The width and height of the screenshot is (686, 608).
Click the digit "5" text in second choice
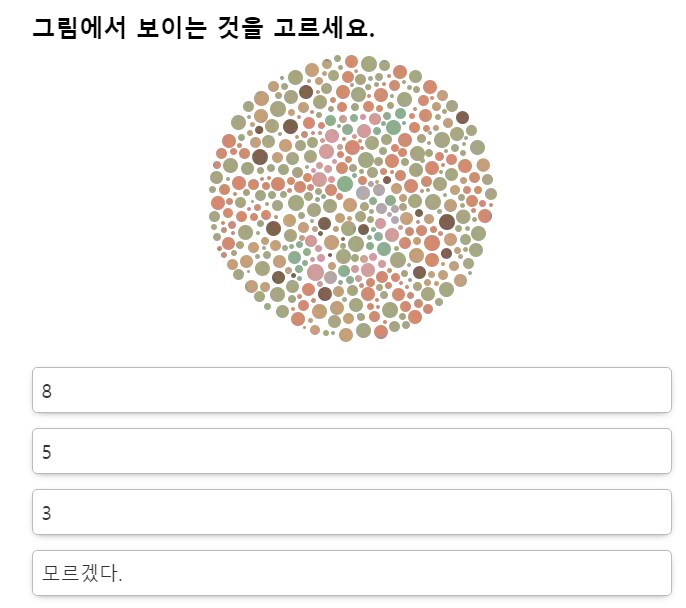point(47,452)
